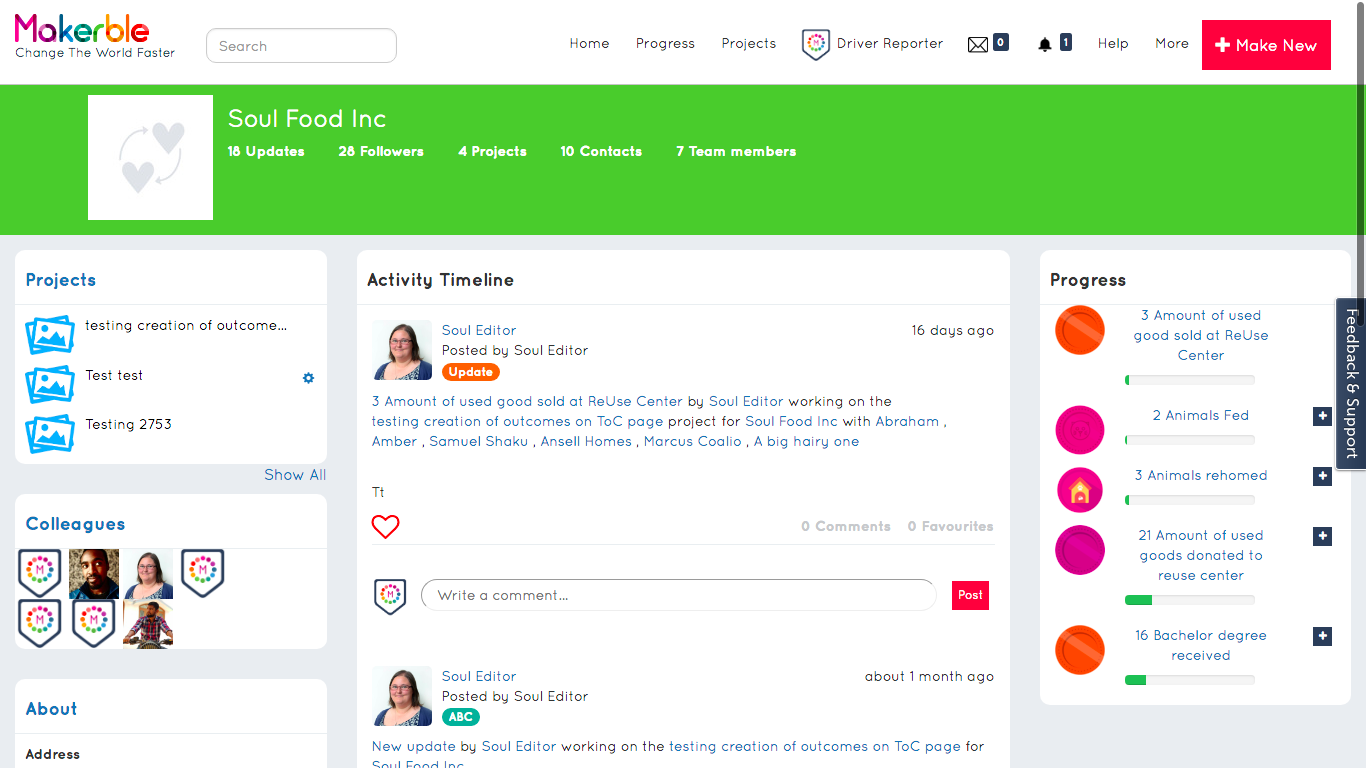
Task: Open the Test test project link
Action: [114, 375]
